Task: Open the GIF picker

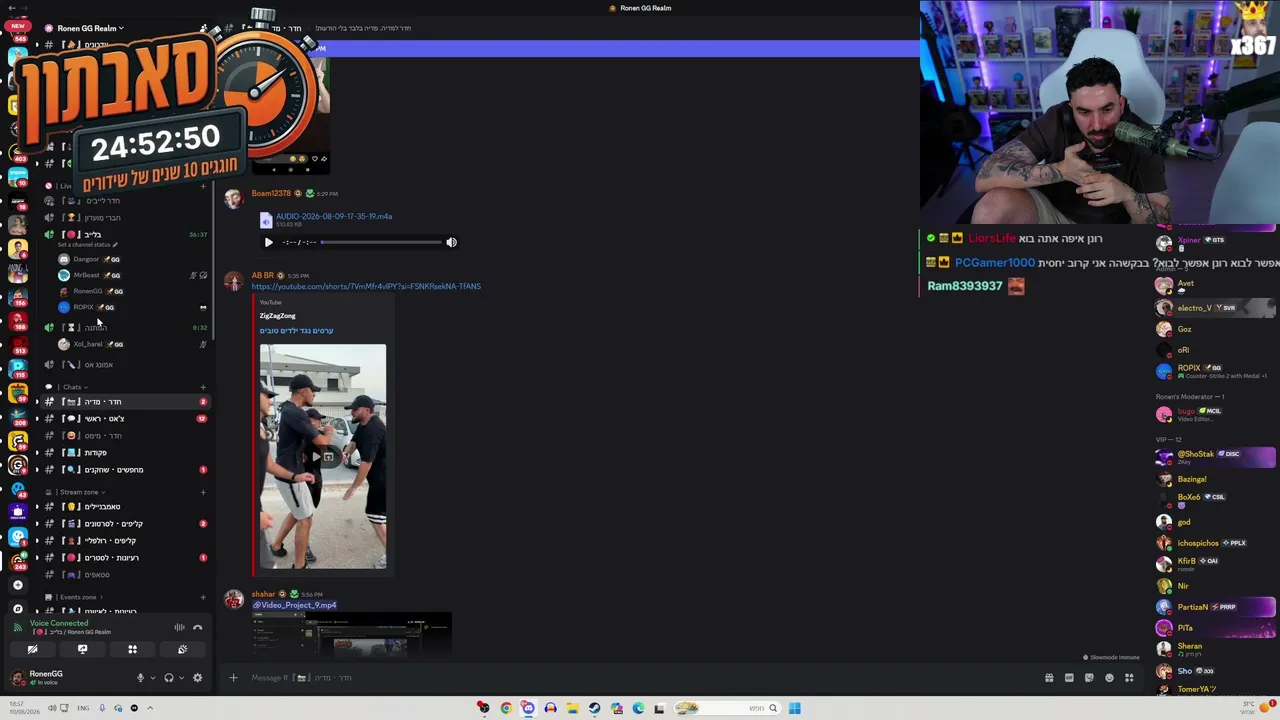Action: 1069,678
